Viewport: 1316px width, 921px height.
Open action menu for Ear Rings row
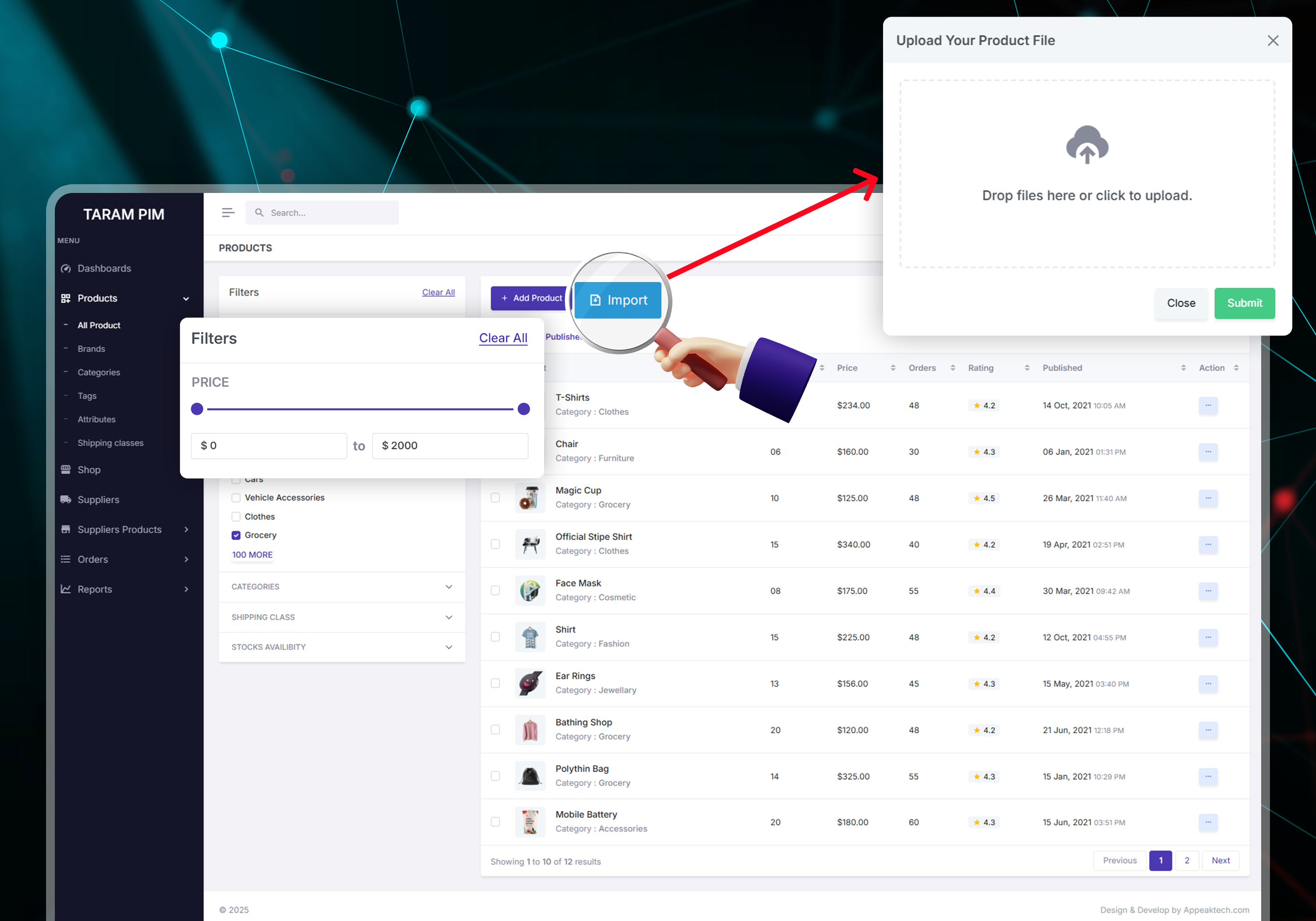tap(1208, 684)
